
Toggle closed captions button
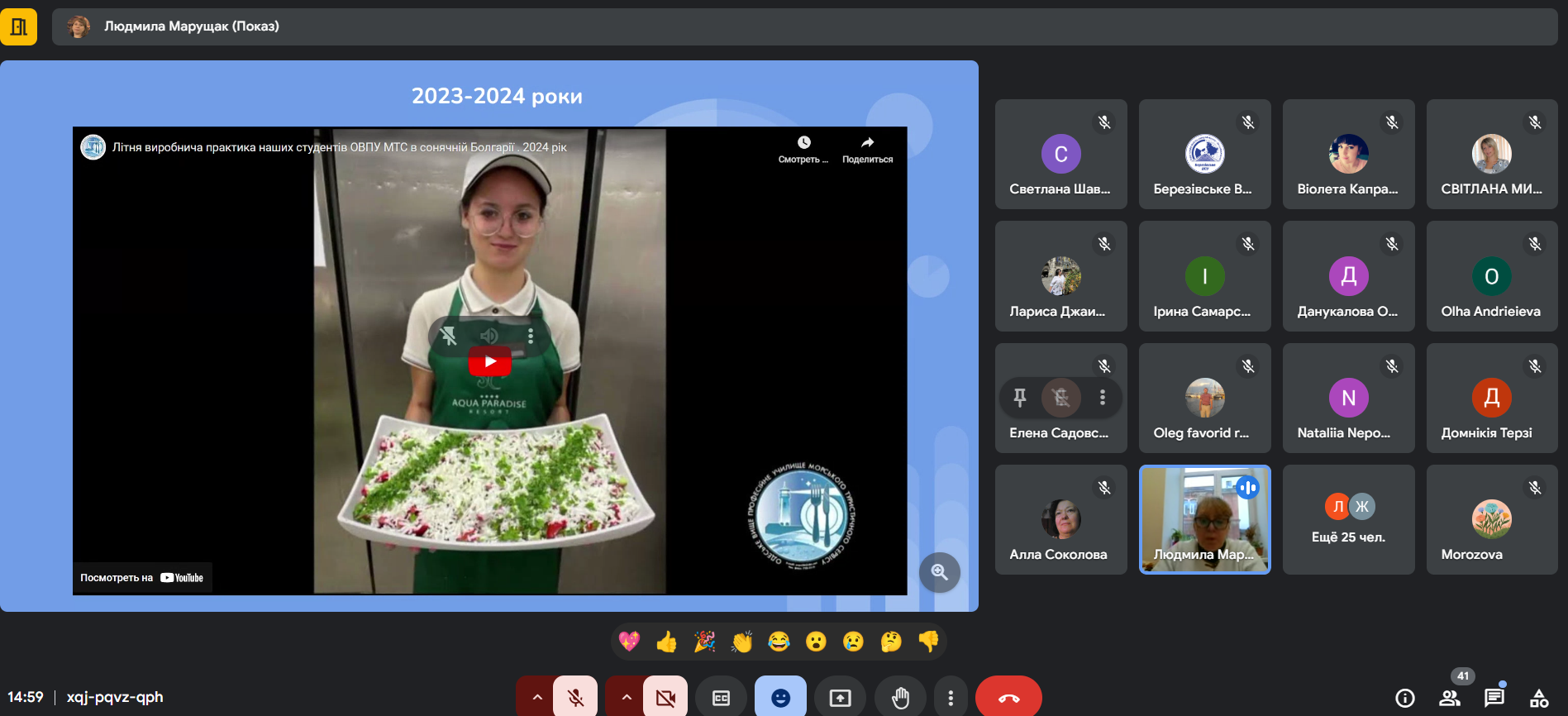[x=721, y=698]
